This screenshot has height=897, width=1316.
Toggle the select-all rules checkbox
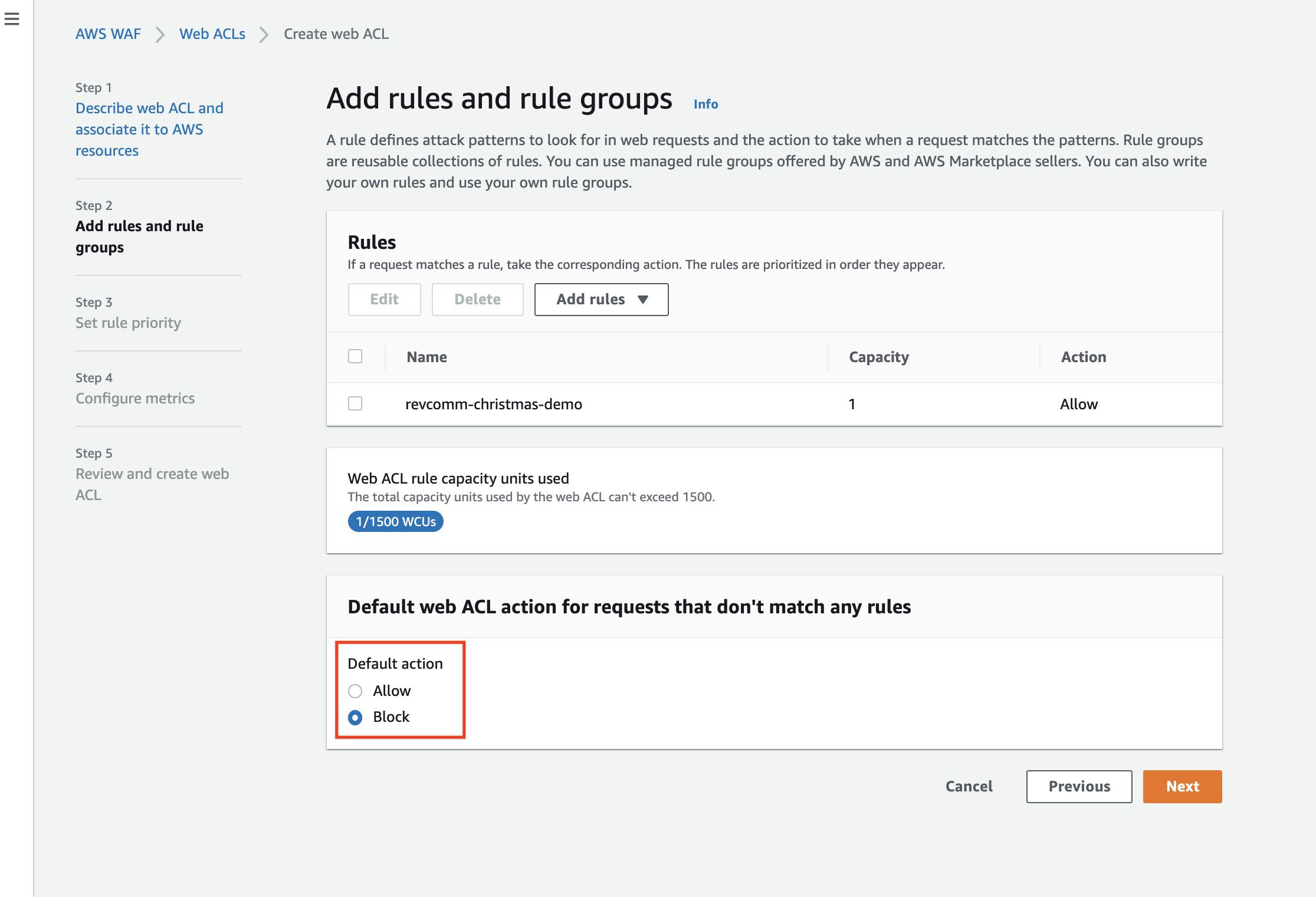355,357
